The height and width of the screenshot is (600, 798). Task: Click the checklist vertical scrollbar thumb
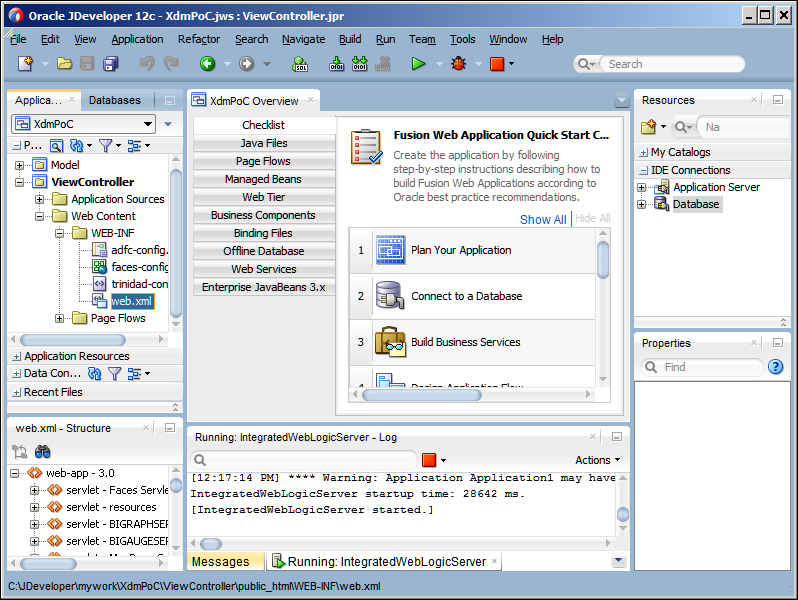pos(603,260)
